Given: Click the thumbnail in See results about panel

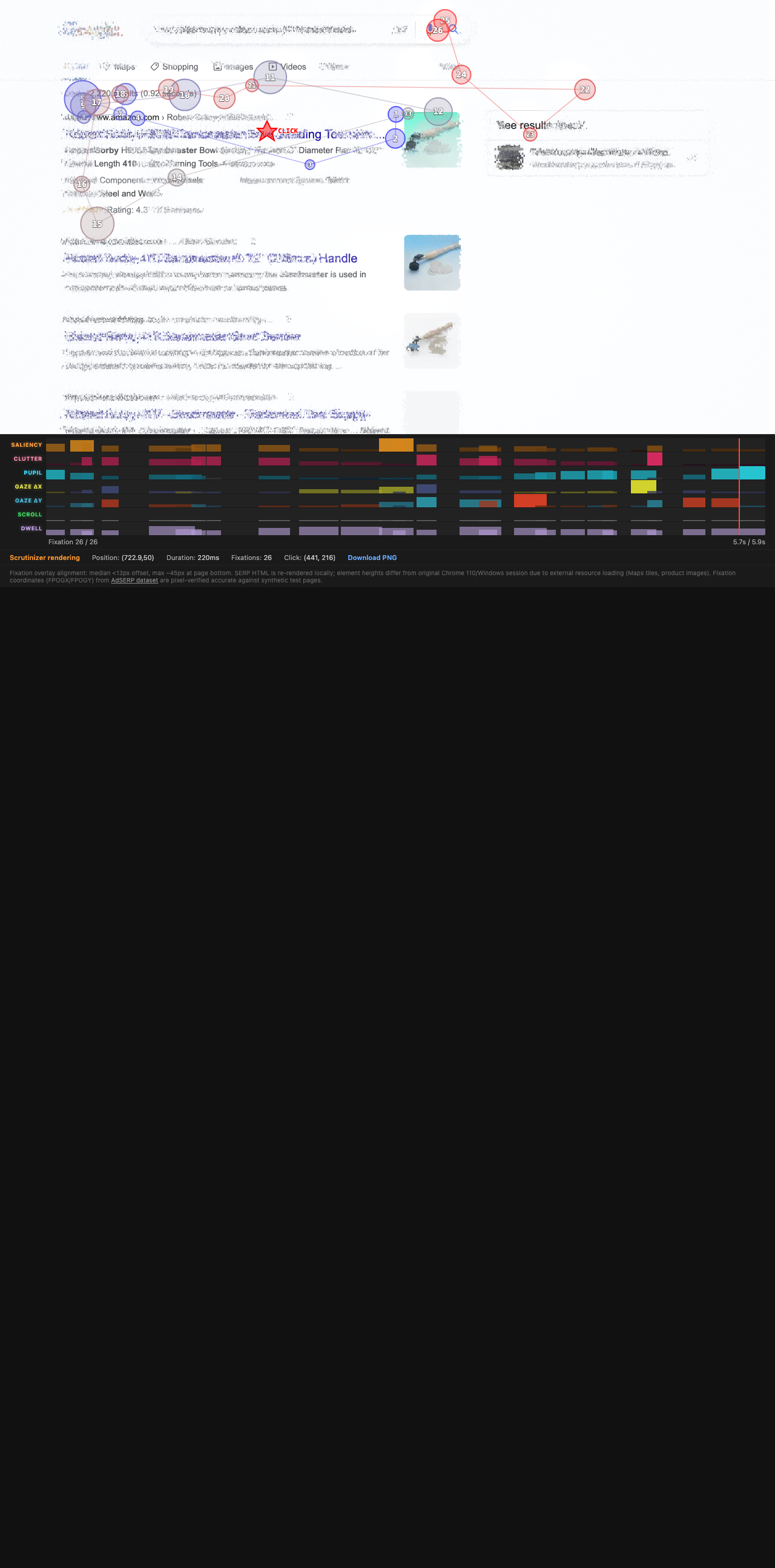Looking at the screenshot, I should 509,157.
